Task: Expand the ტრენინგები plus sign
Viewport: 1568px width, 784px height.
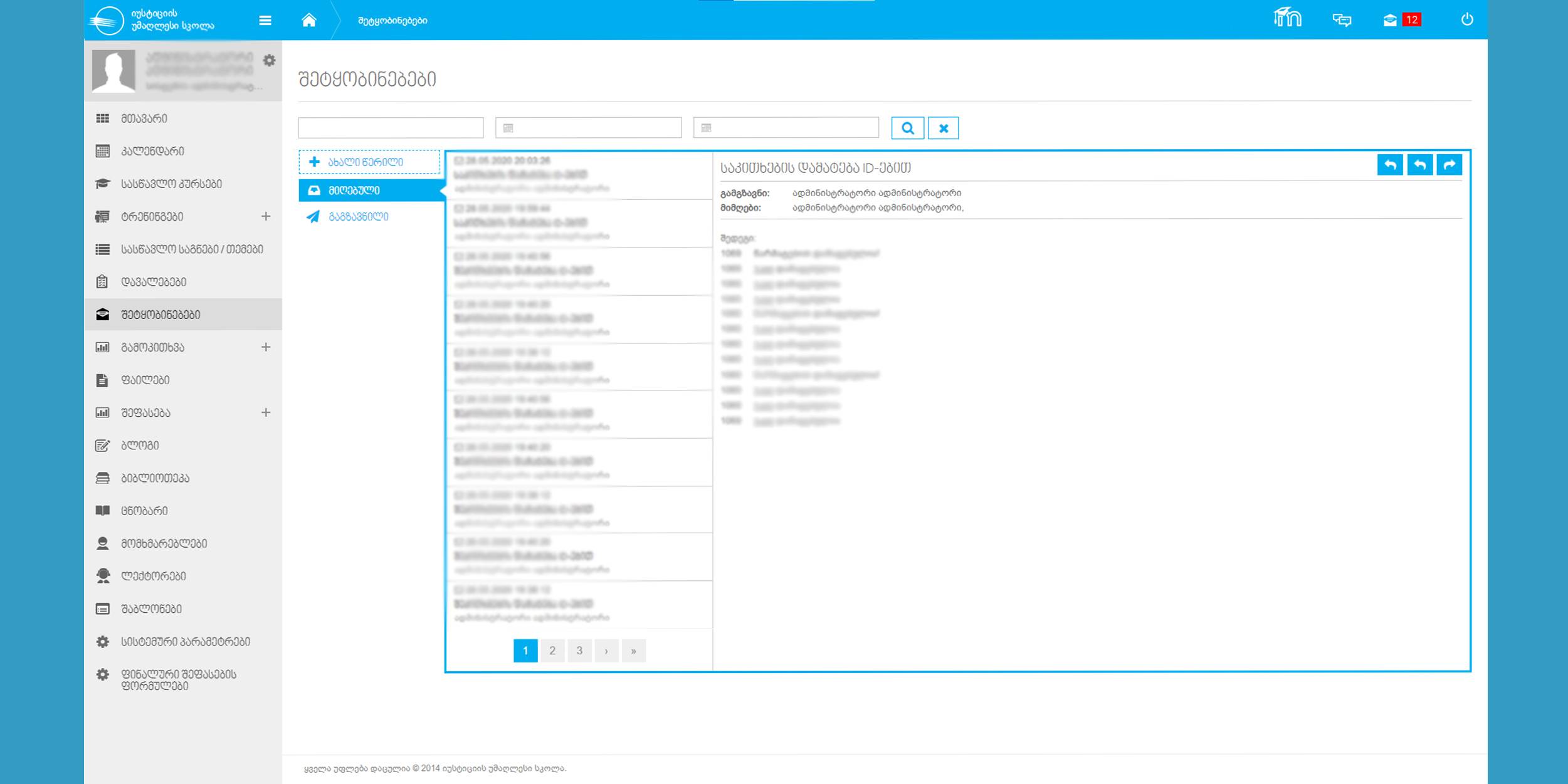Action: 266,216
